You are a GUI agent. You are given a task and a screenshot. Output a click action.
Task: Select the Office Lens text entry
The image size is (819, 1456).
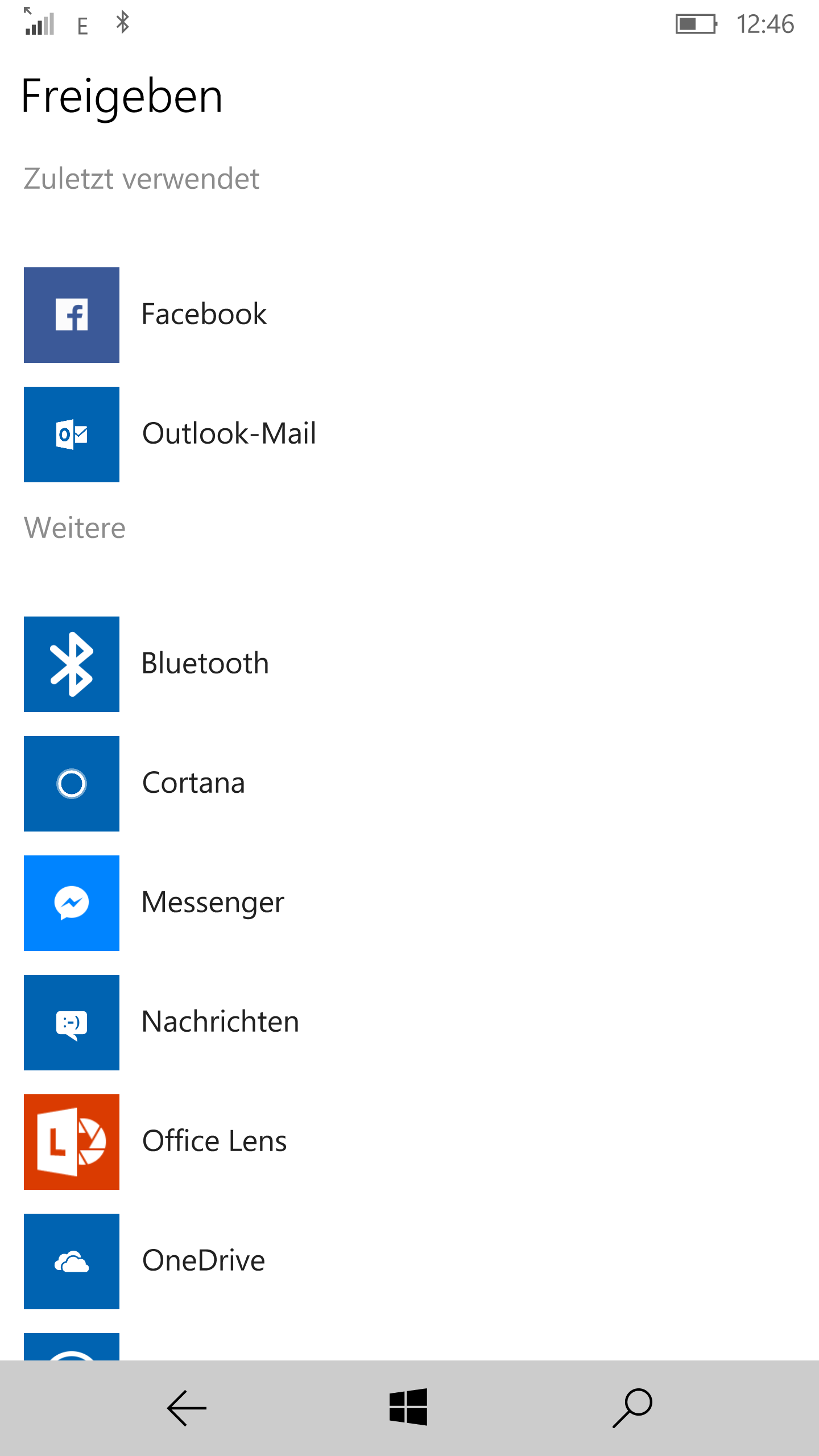click(x=214, y=1141)
